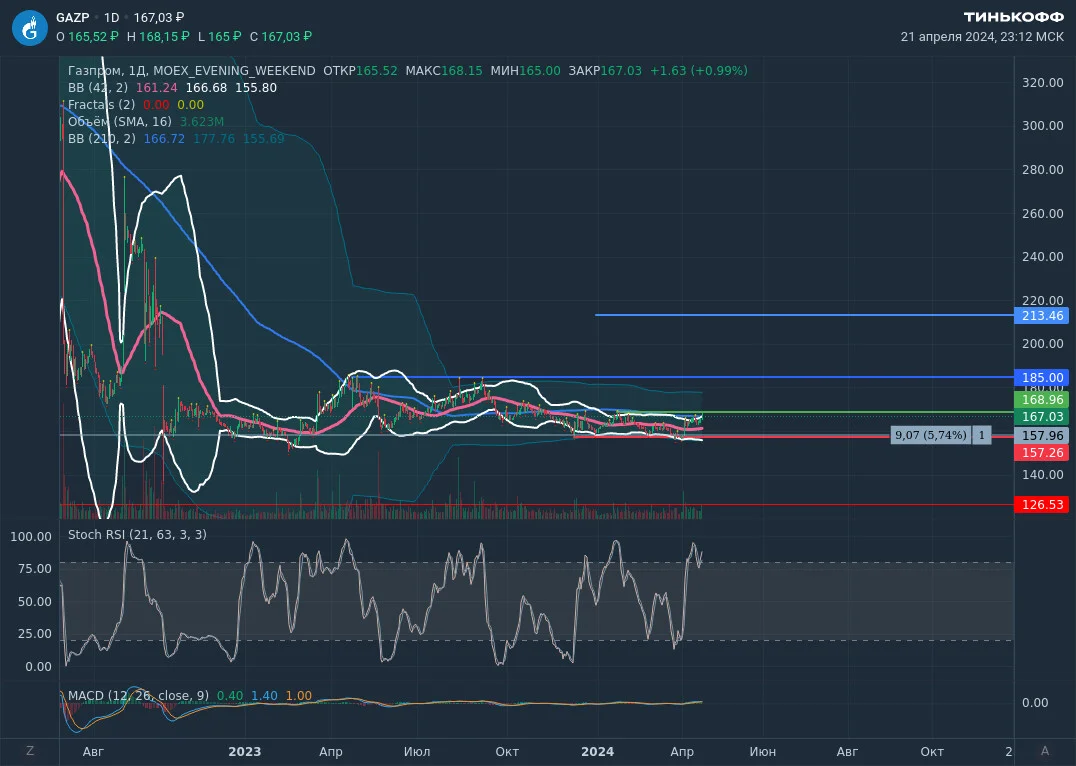
Task: Click the volume SMA value 3.623M
Action: (202, 122)
